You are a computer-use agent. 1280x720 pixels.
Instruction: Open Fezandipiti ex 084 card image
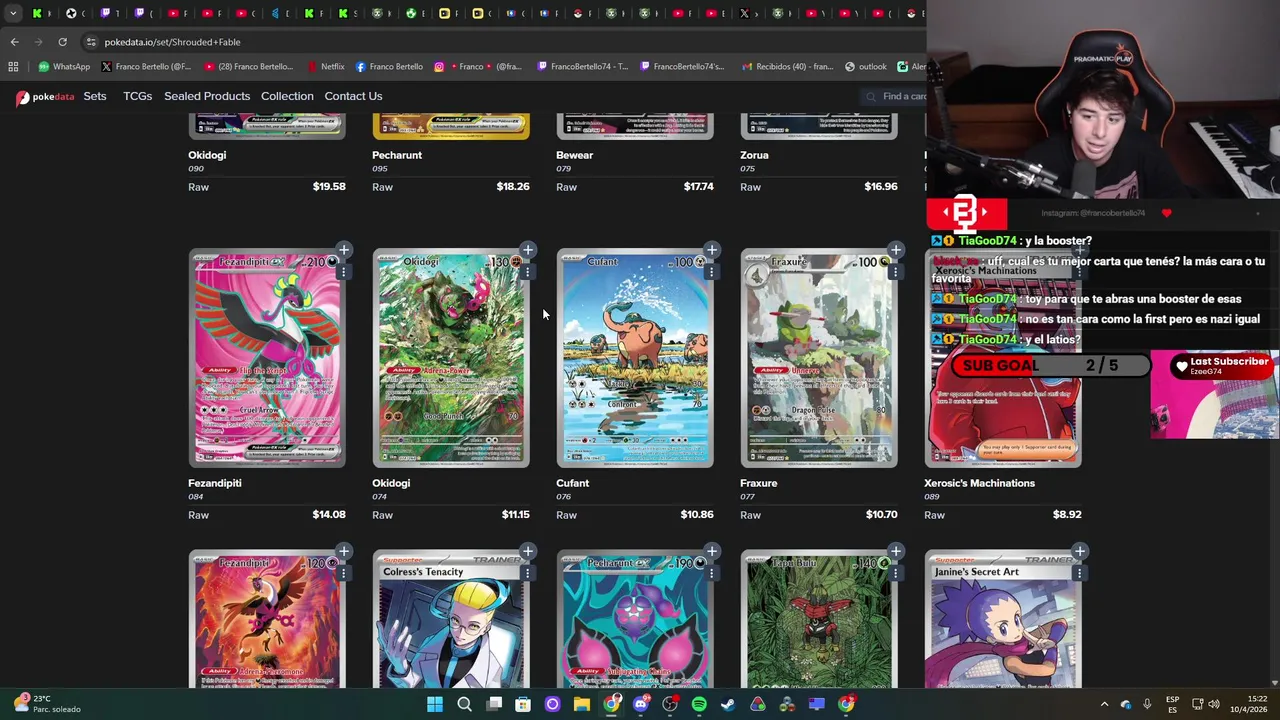(267, 359)
